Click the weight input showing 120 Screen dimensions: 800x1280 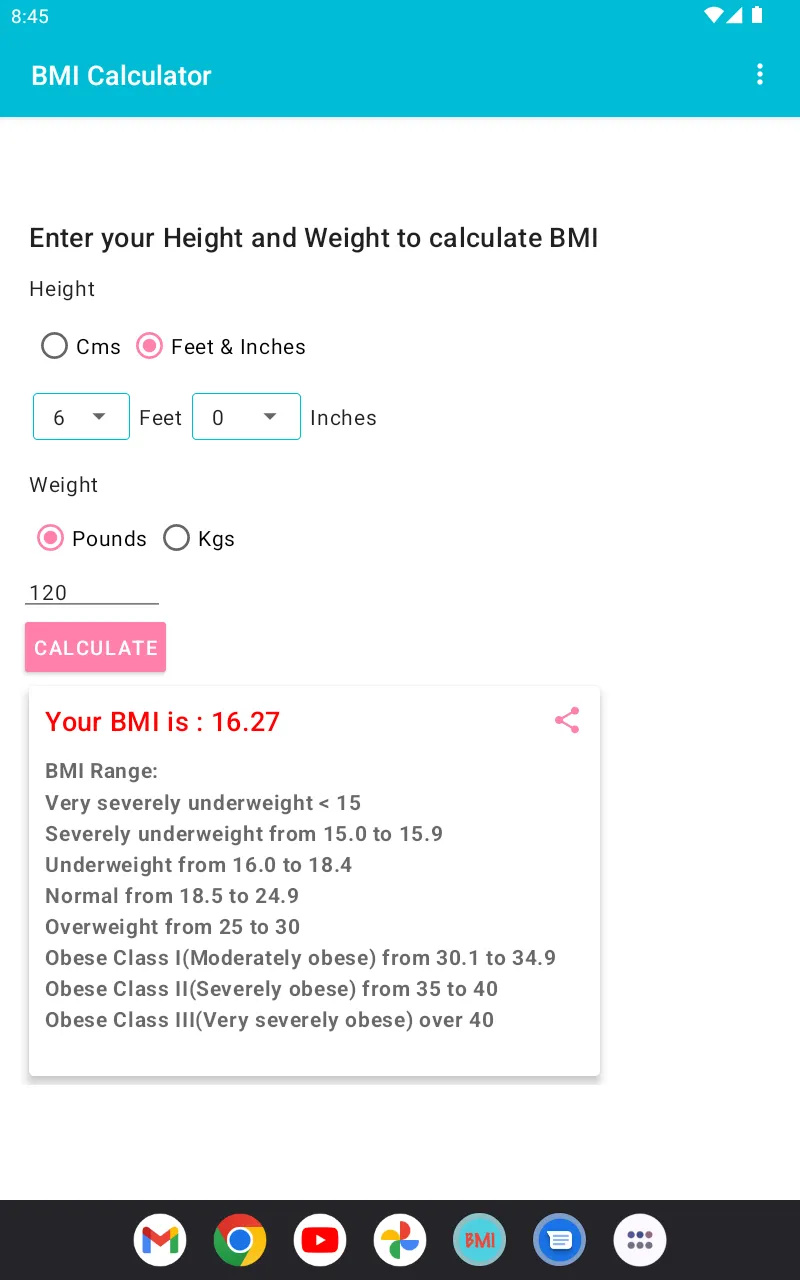coord(90,592)
